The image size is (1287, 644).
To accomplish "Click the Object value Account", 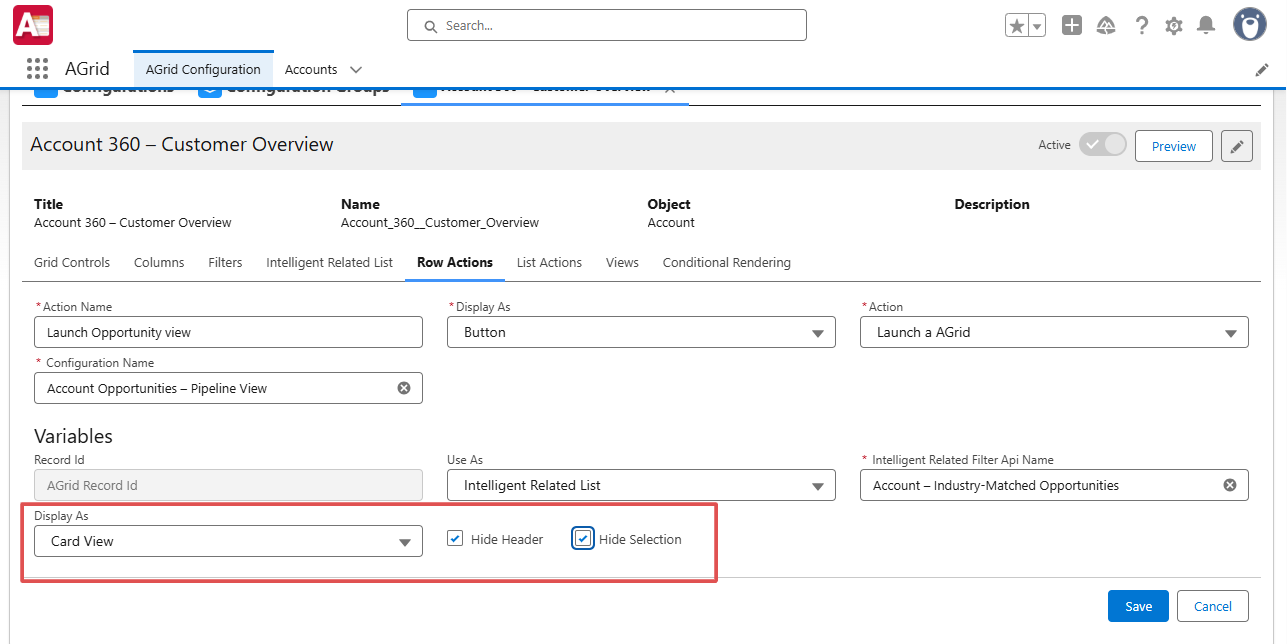I will tap(671, 222).
